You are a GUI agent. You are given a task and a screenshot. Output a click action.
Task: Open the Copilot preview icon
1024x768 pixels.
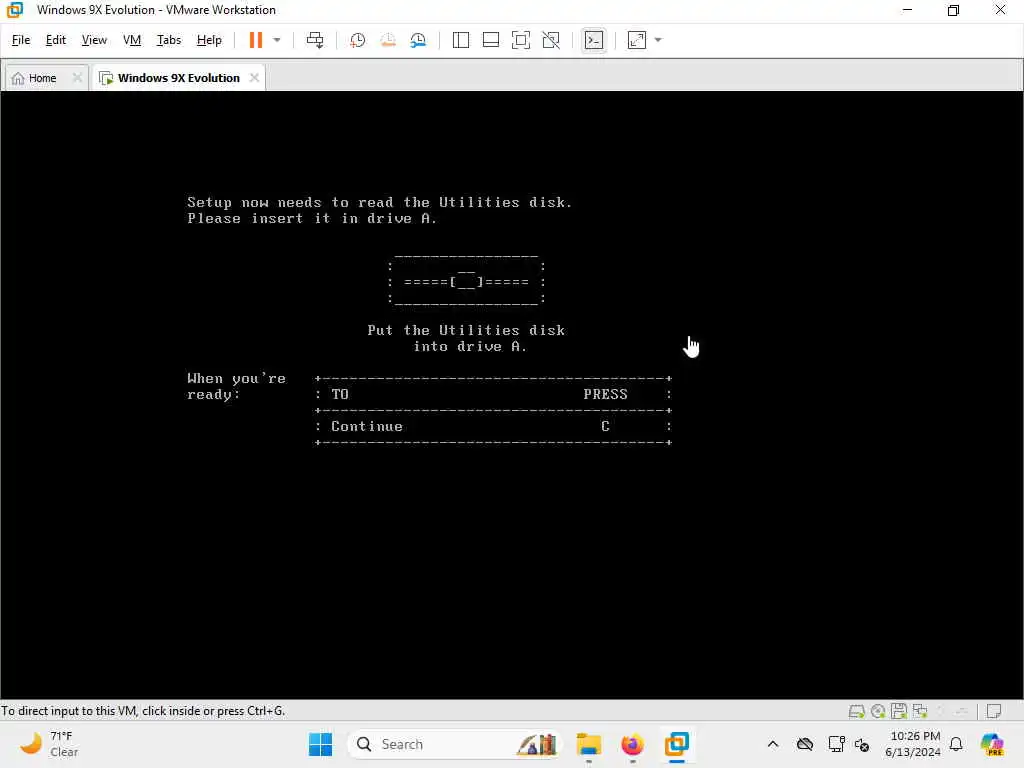993,744
